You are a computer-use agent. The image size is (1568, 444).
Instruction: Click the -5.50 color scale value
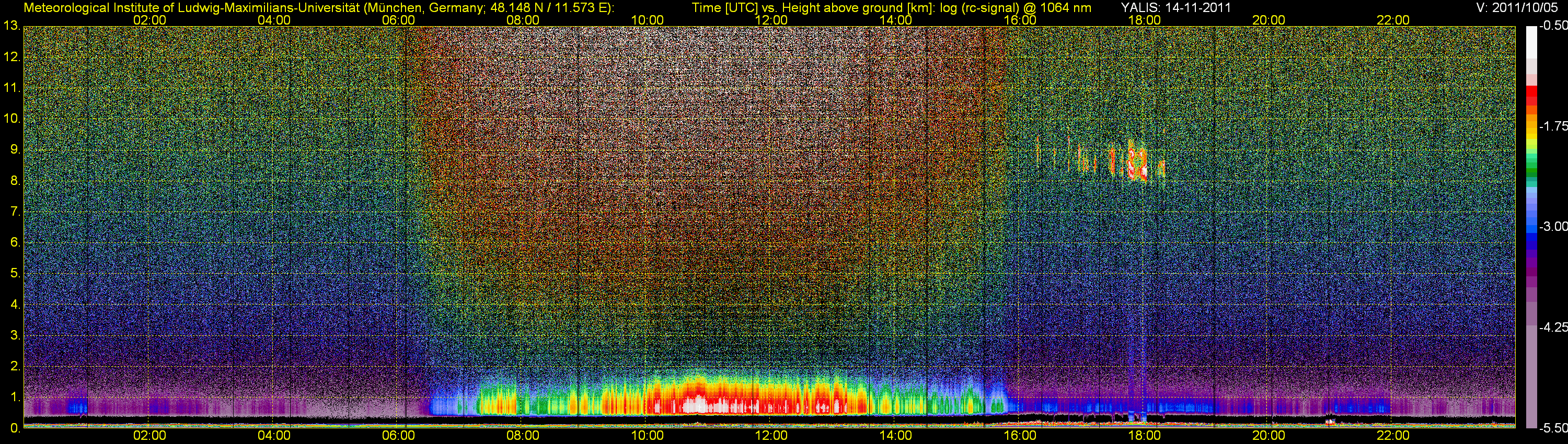pos(1553,428)
